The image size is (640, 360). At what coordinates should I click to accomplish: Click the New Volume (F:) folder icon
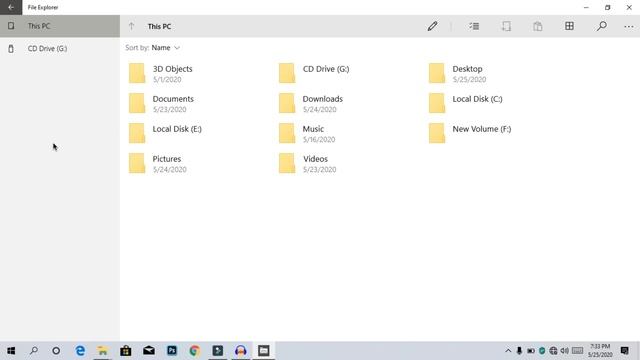coord(437,133)
